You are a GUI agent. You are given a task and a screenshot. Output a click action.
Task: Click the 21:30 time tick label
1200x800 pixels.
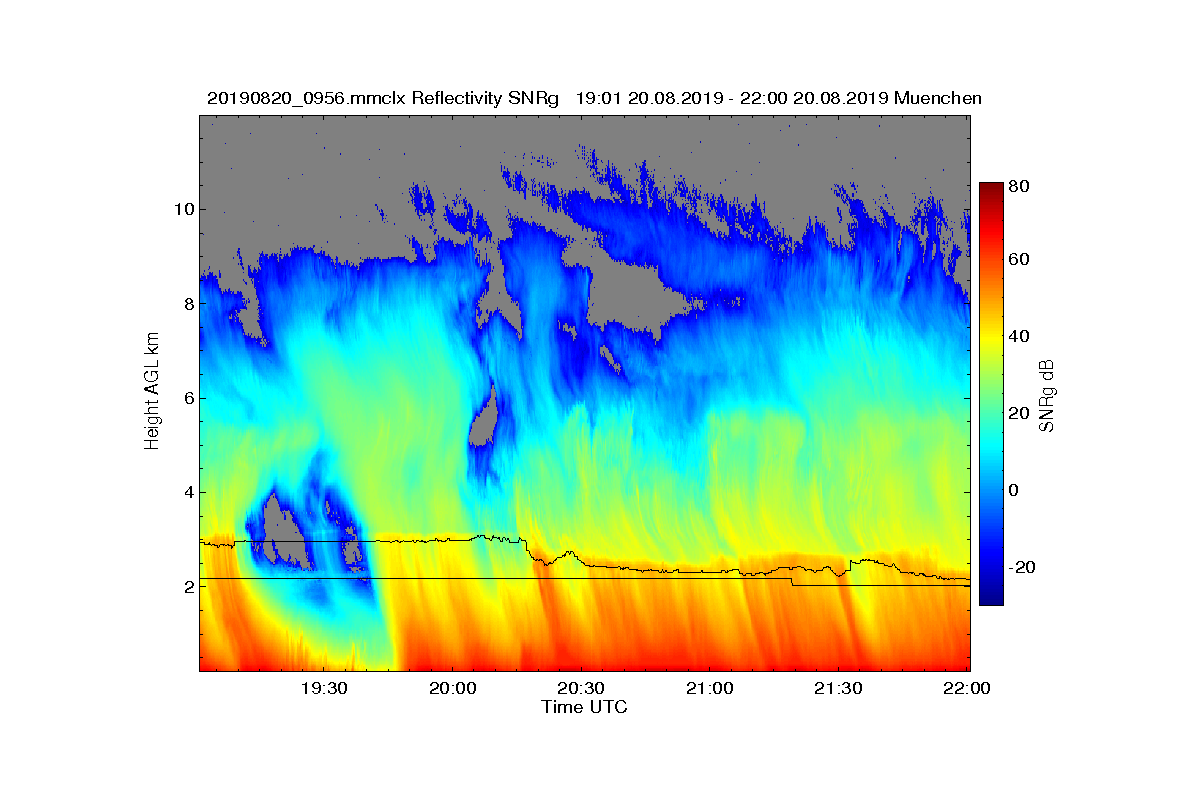coord(838,688)
